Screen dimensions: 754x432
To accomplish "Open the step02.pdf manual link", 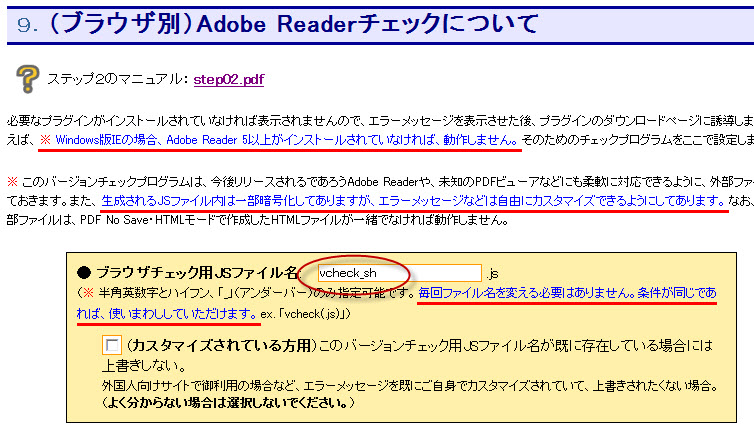I will point(228,79).
